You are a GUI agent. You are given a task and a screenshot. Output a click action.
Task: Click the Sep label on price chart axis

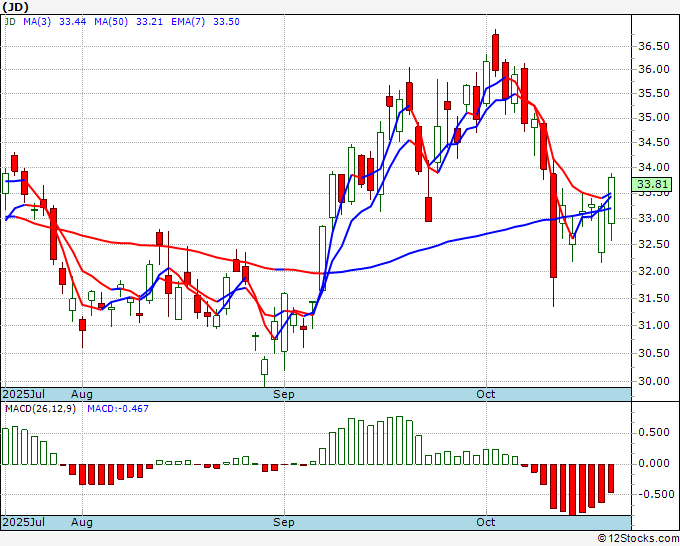pyautogui.click(x=284, y=394)
